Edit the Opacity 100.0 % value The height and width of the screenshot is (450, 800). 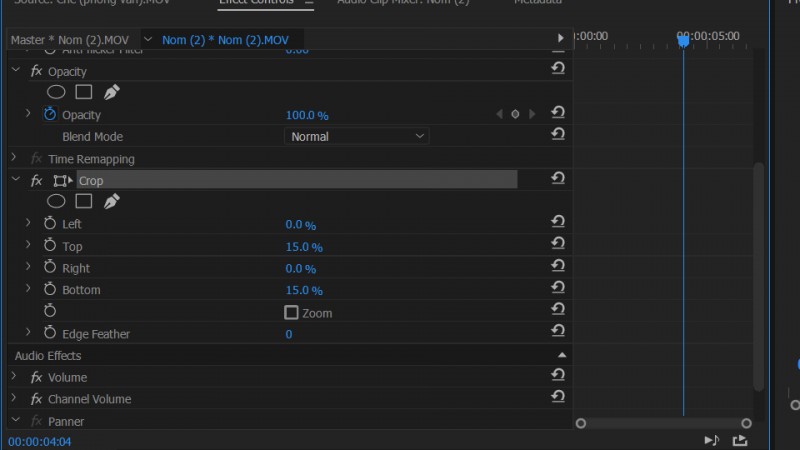307,115
